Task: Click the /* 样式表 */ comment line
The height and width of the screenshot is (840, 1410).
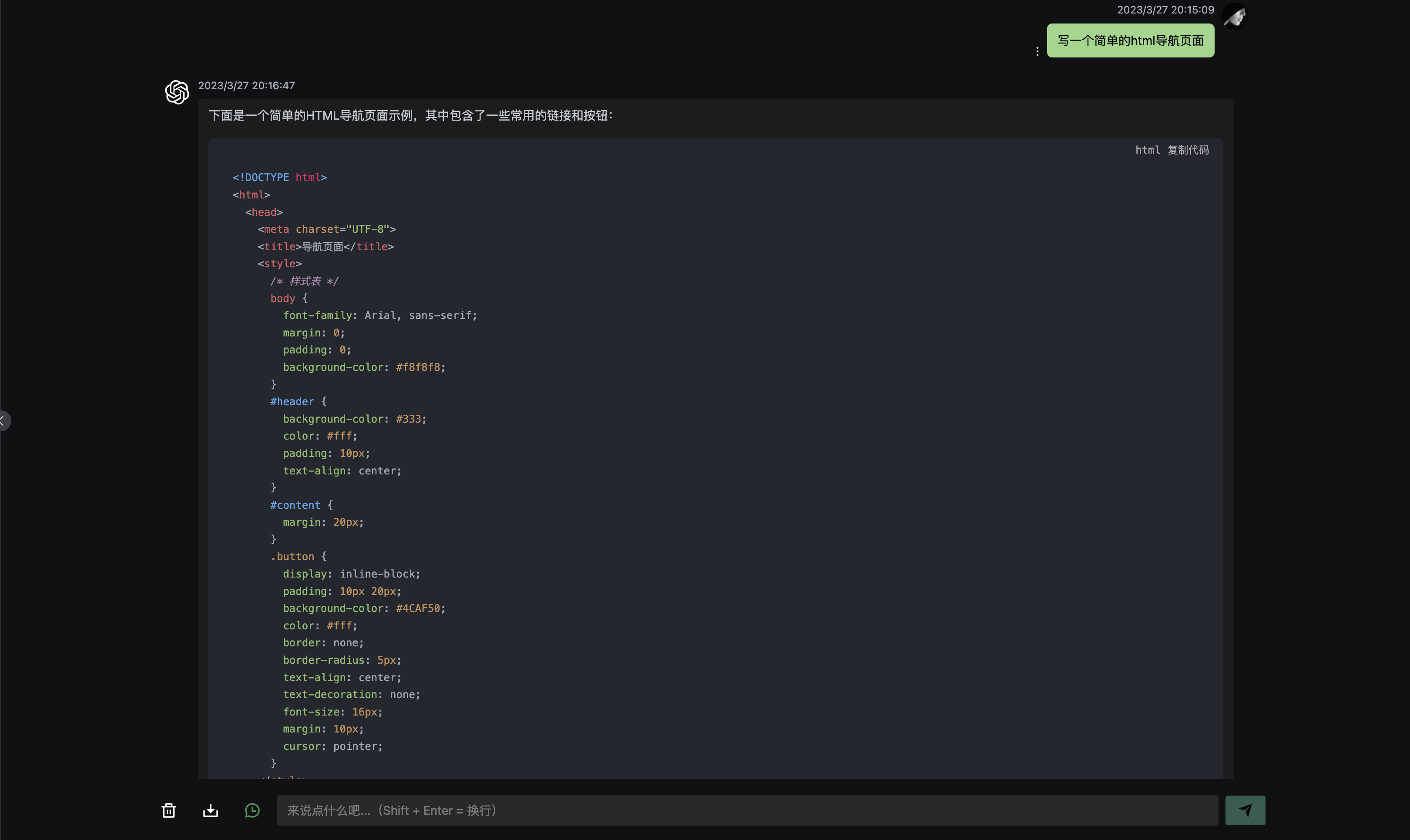Action: click(304, 281)
